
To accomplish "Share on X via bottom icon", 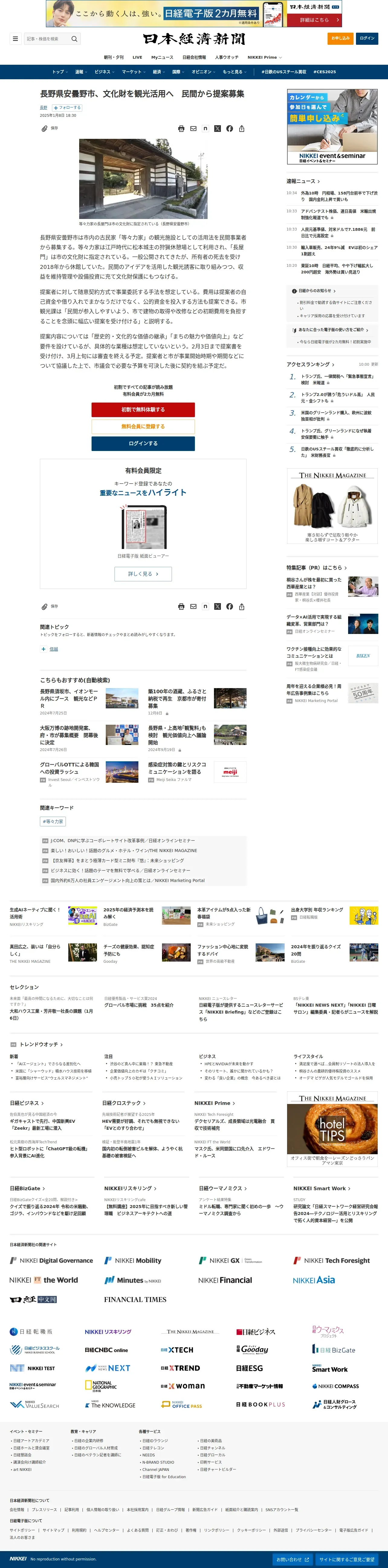I will [217, 606].
